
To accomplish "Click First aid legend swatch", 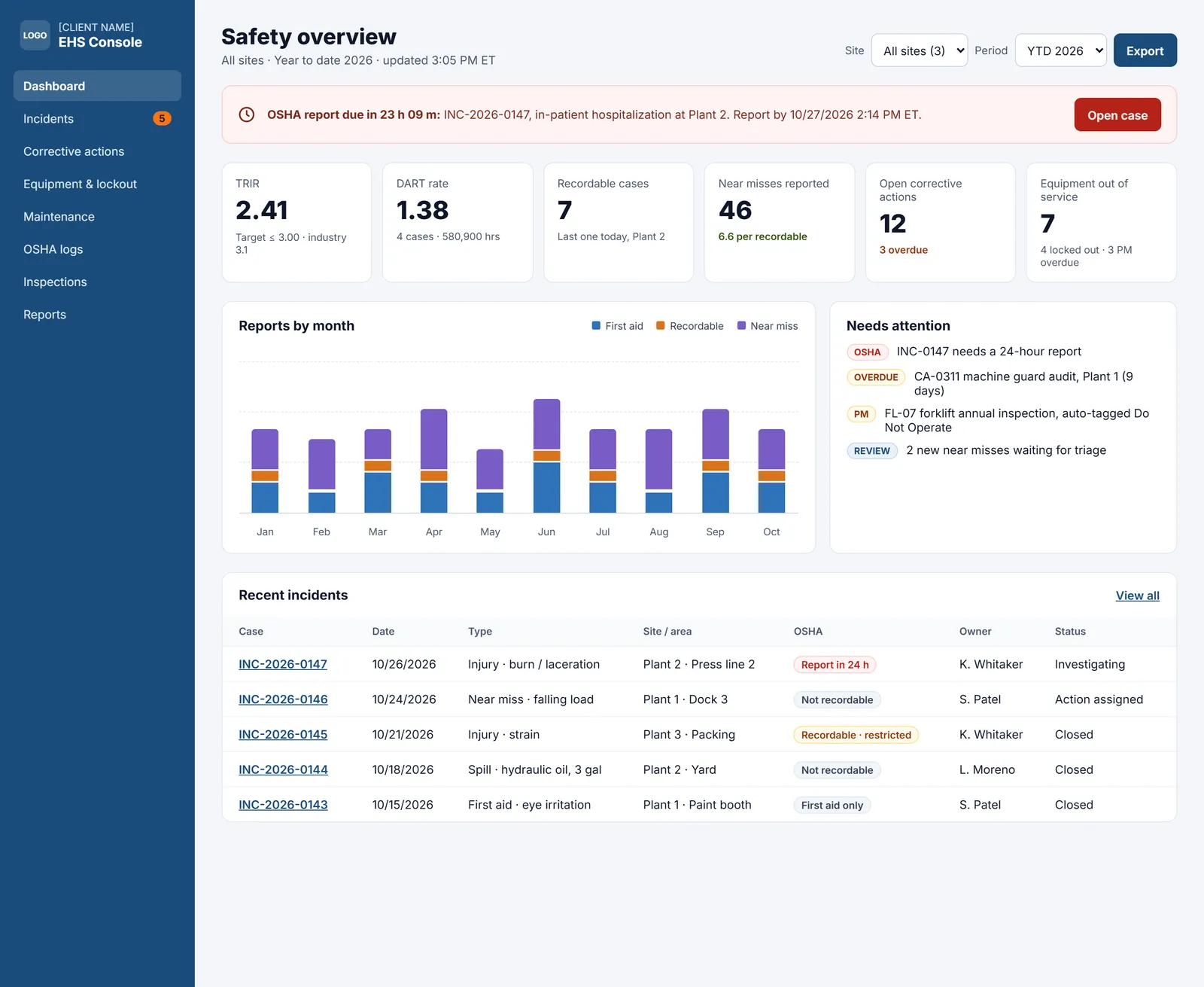I will click(x=596, y=326).
